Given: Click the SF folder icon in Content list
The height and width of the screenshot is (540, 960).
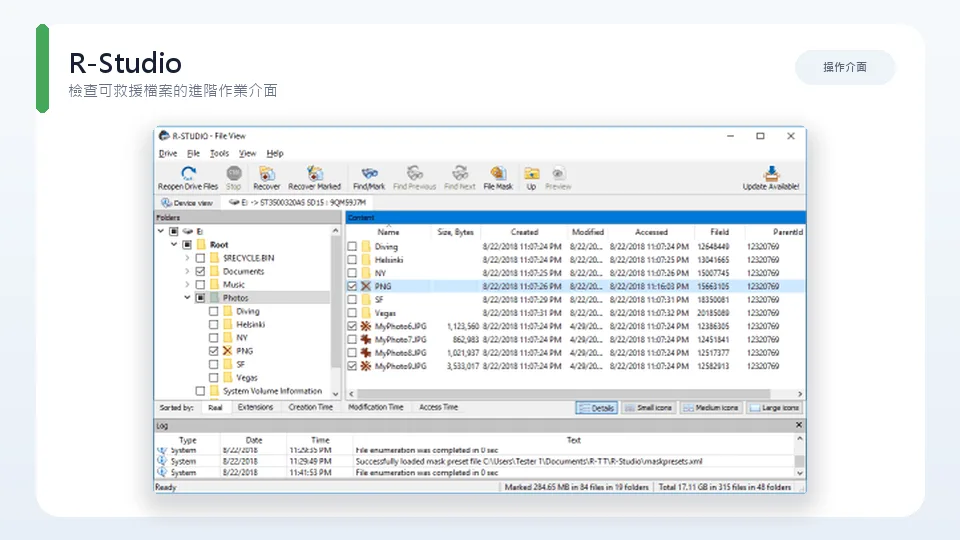Looking at the screenshot, I should click(x=366, y=299).
